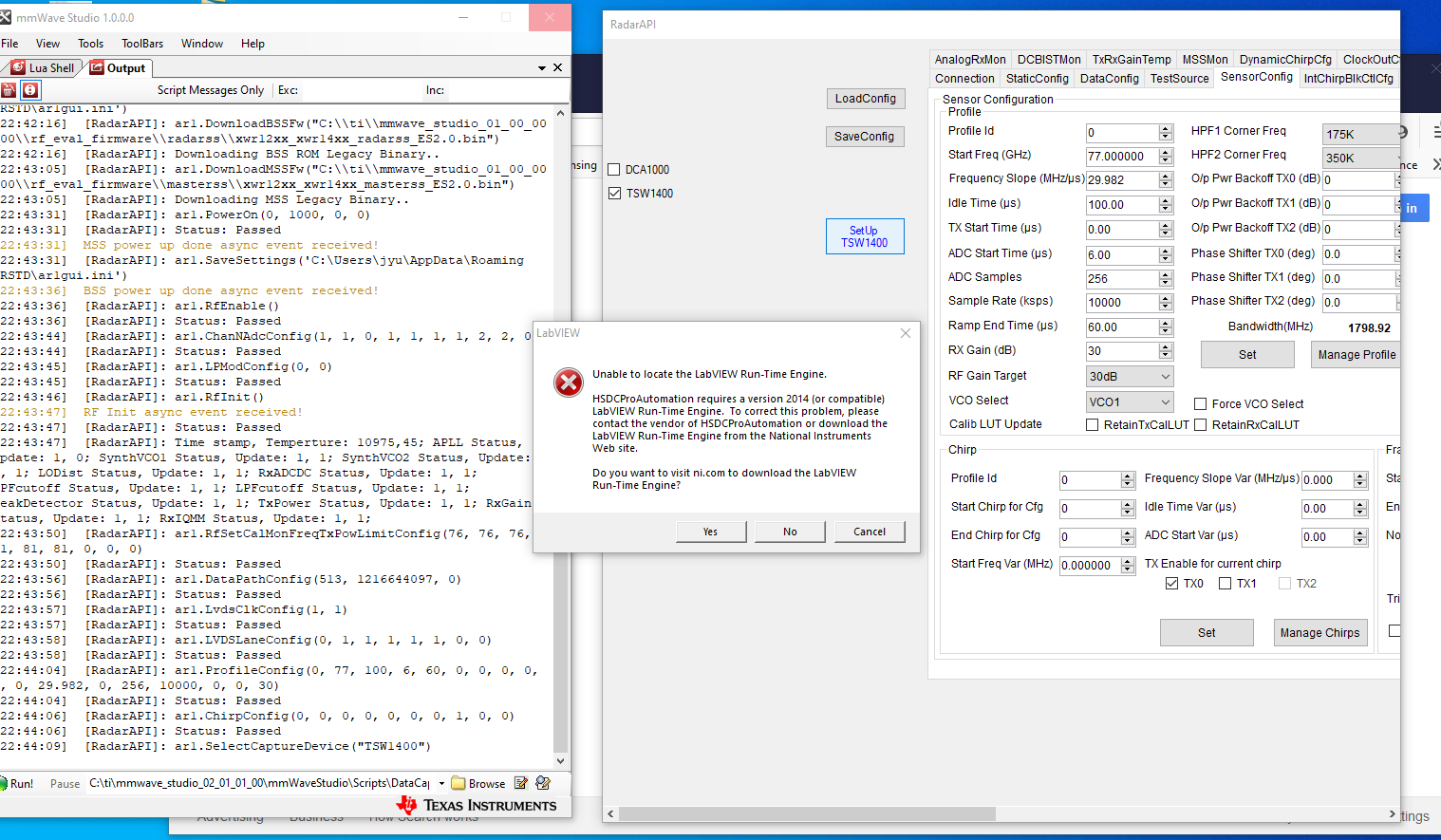Viewport: 1441px width, 840px height.
Task: Close the Output panel with X icon
Action: tap(558, 67)
